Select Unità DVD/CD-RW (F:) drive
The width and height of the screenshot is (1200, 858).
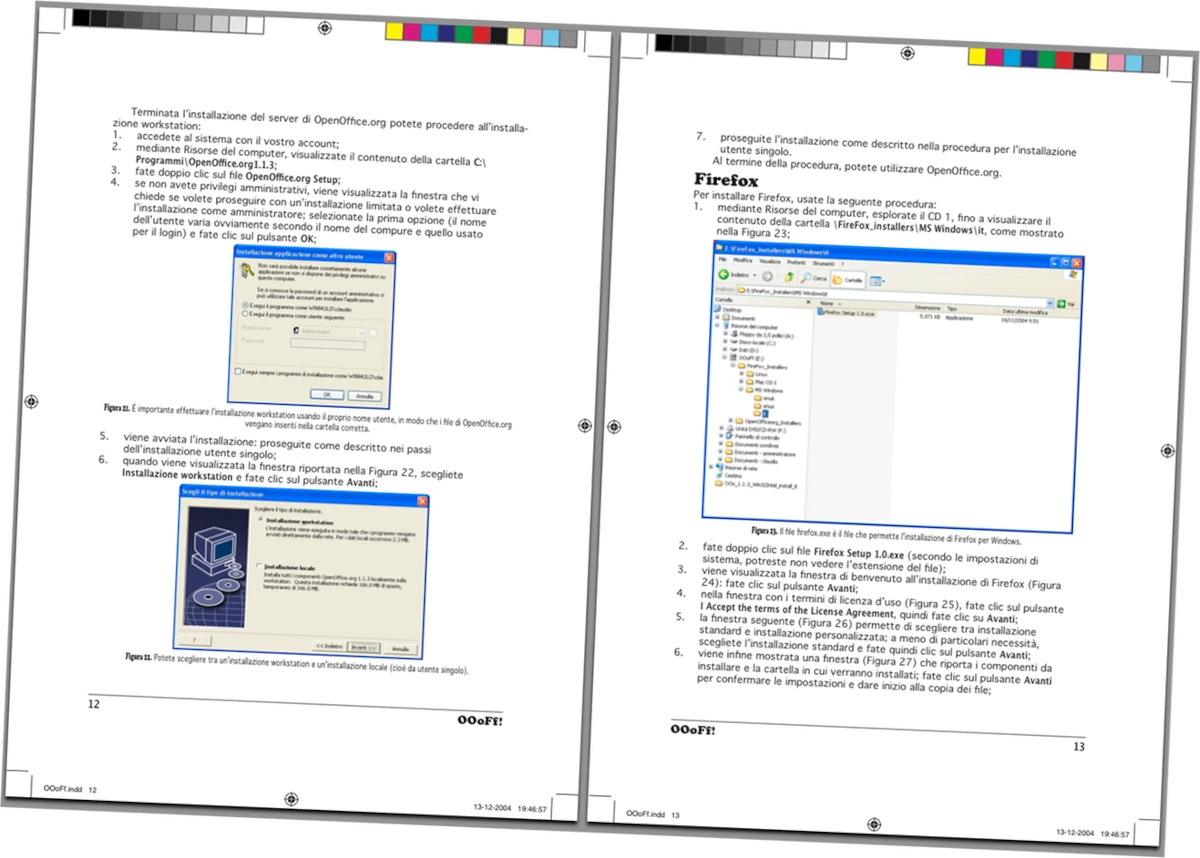(x=755, y=429)
